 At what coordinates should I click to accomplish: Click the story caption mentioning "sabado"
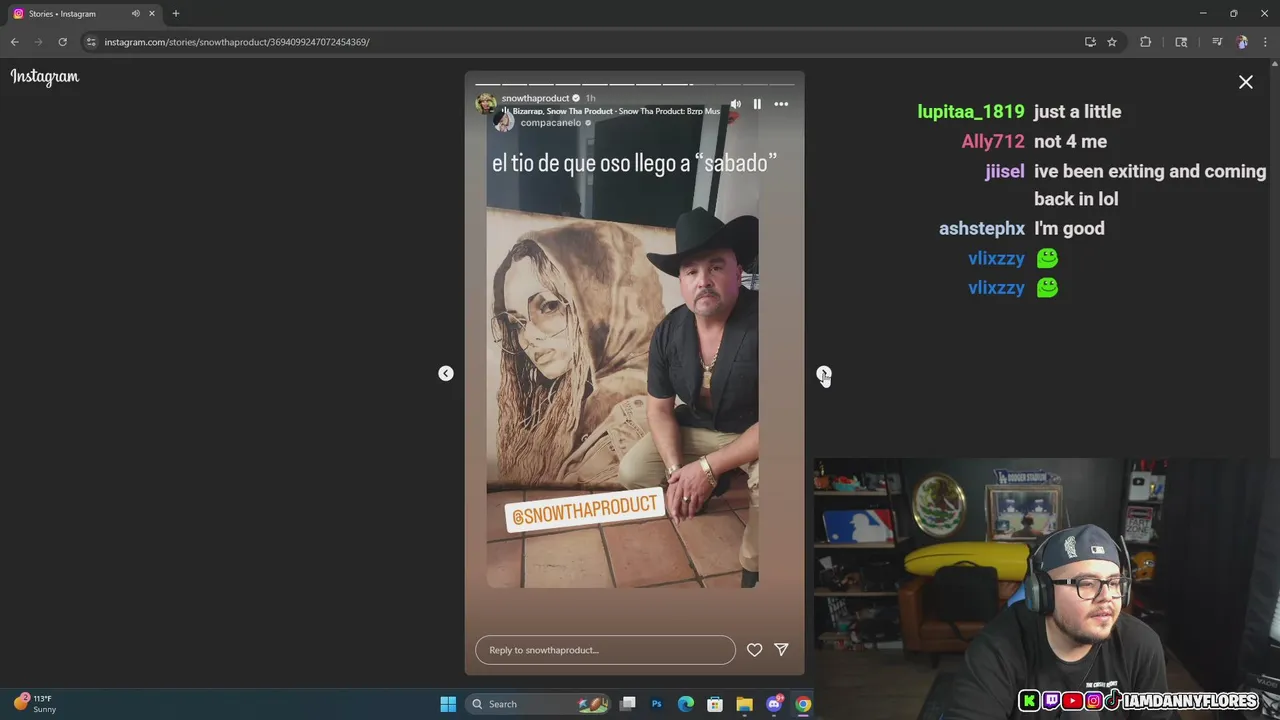tap(634, 163)
